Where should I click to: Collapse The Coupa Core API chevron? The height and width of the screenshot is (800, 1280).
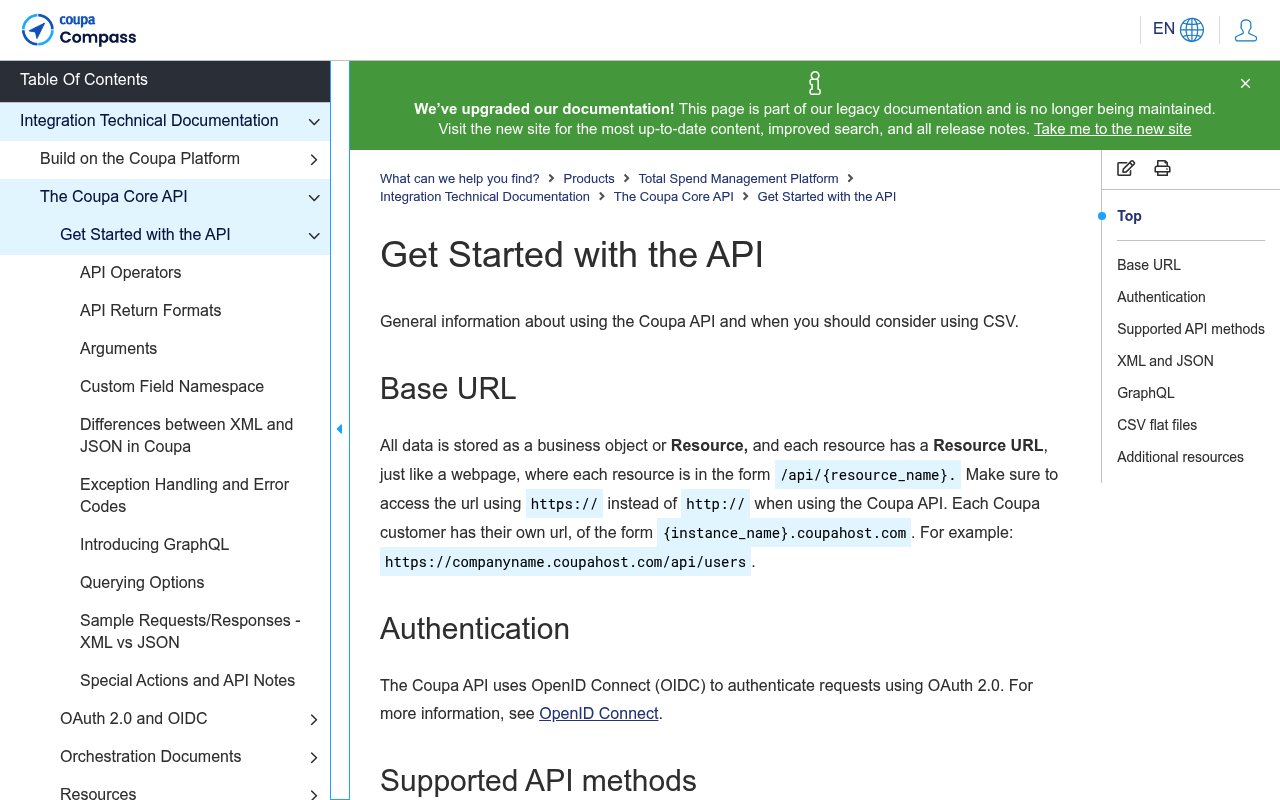pyautogui.click(x=314, y=198)
